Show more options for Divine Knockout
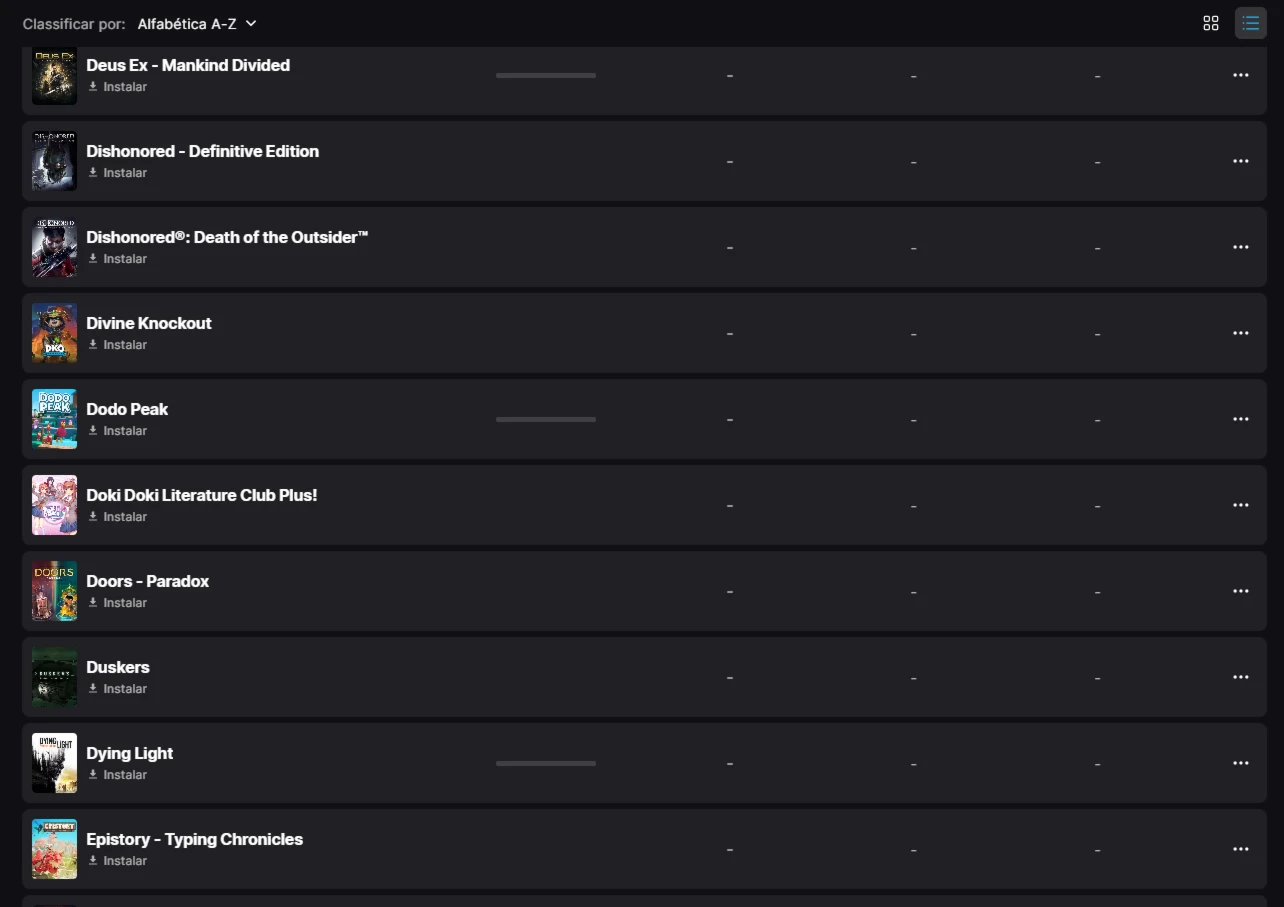Image resolution: width=1284 pixels, height=907 pixels. (1240, 333)
